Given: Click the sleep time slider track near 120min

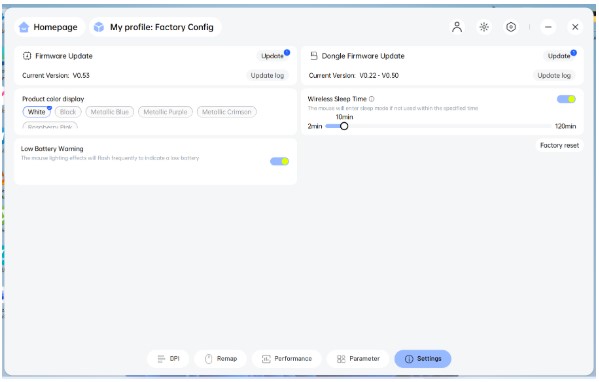Looking at the screenshot, I should [x=548, y=126].
